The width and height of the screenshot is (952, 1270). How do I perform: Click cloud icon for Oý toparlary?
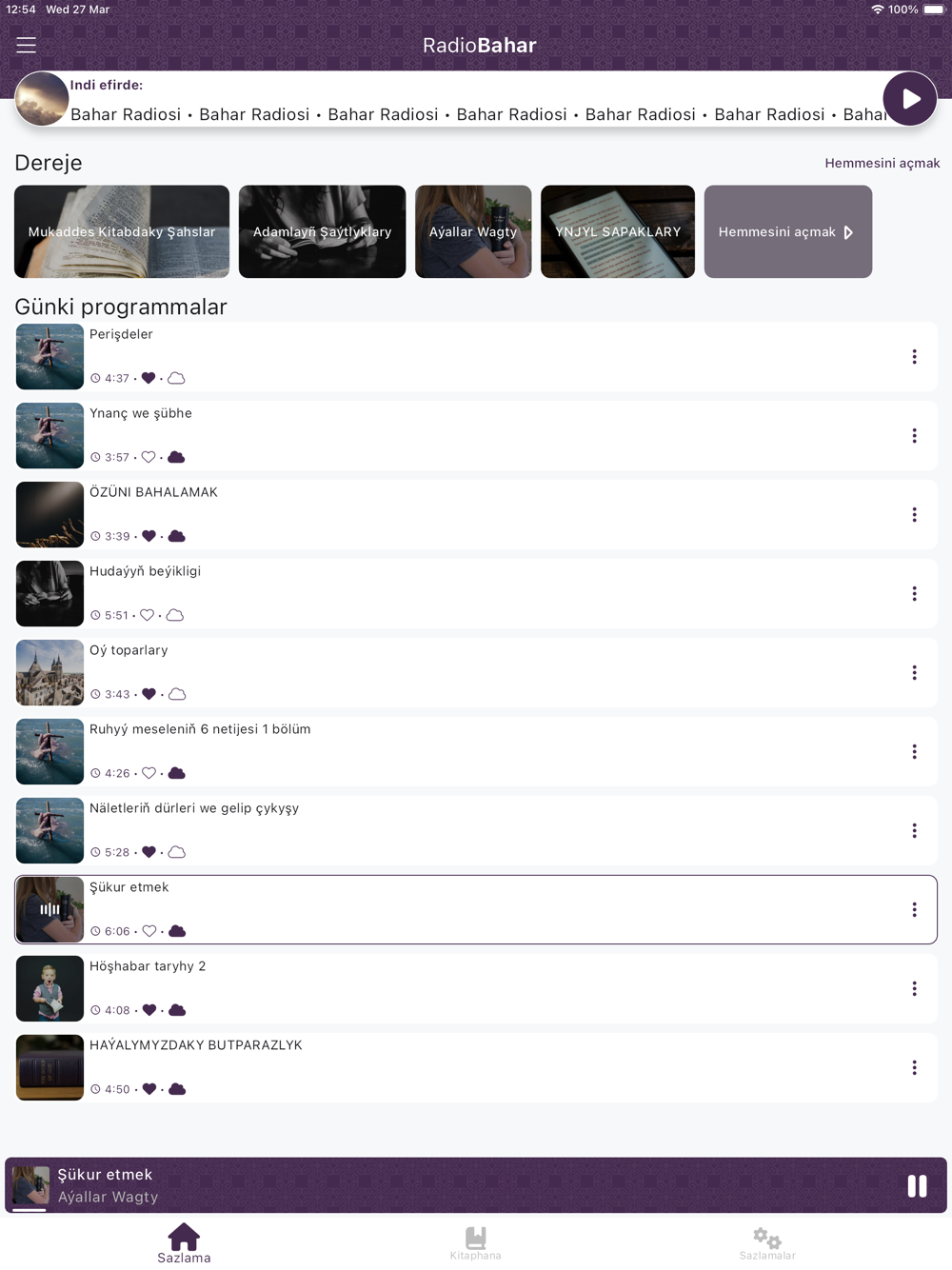tap(177, 694)
